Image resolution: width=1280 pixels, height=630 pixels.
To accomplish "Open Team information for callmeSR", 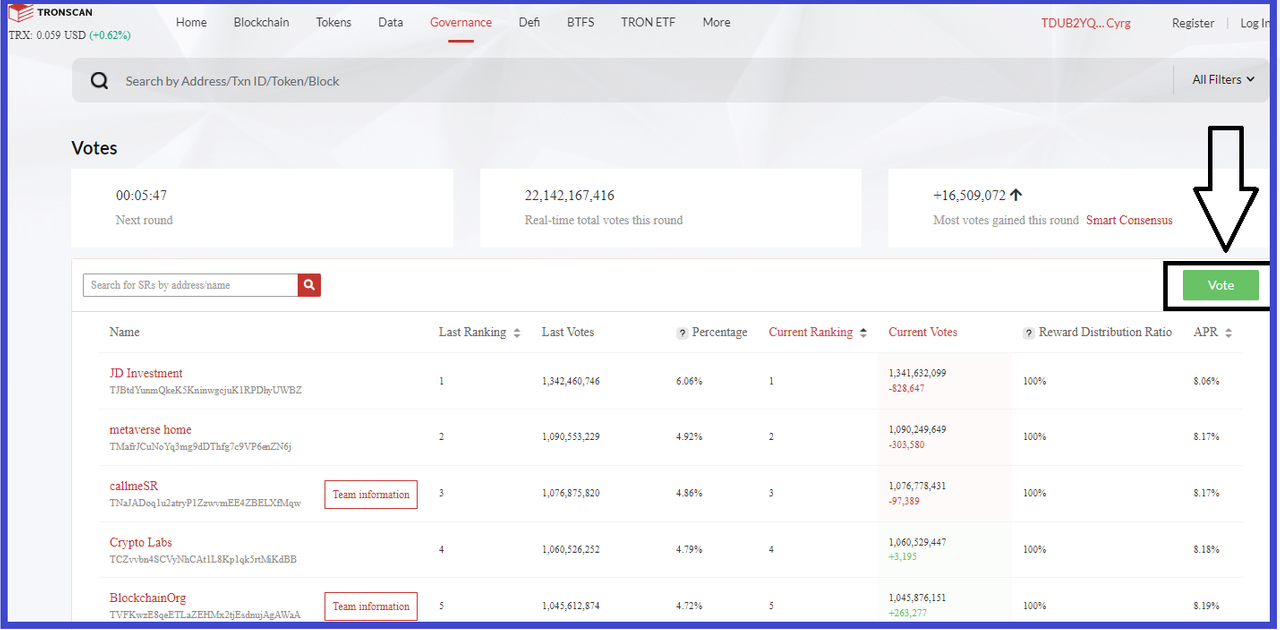I will pyautogui.click(x=371, y=495).
